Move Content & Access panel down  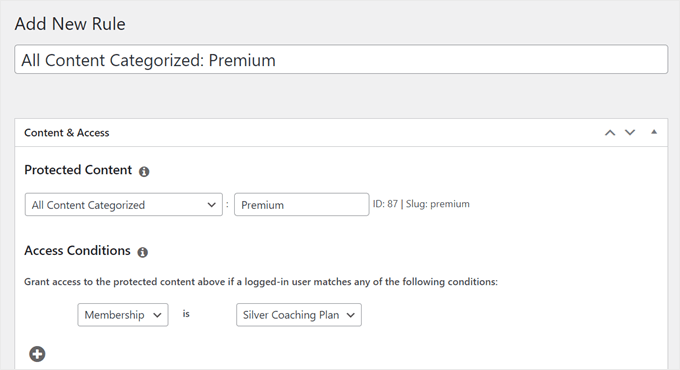630,133
